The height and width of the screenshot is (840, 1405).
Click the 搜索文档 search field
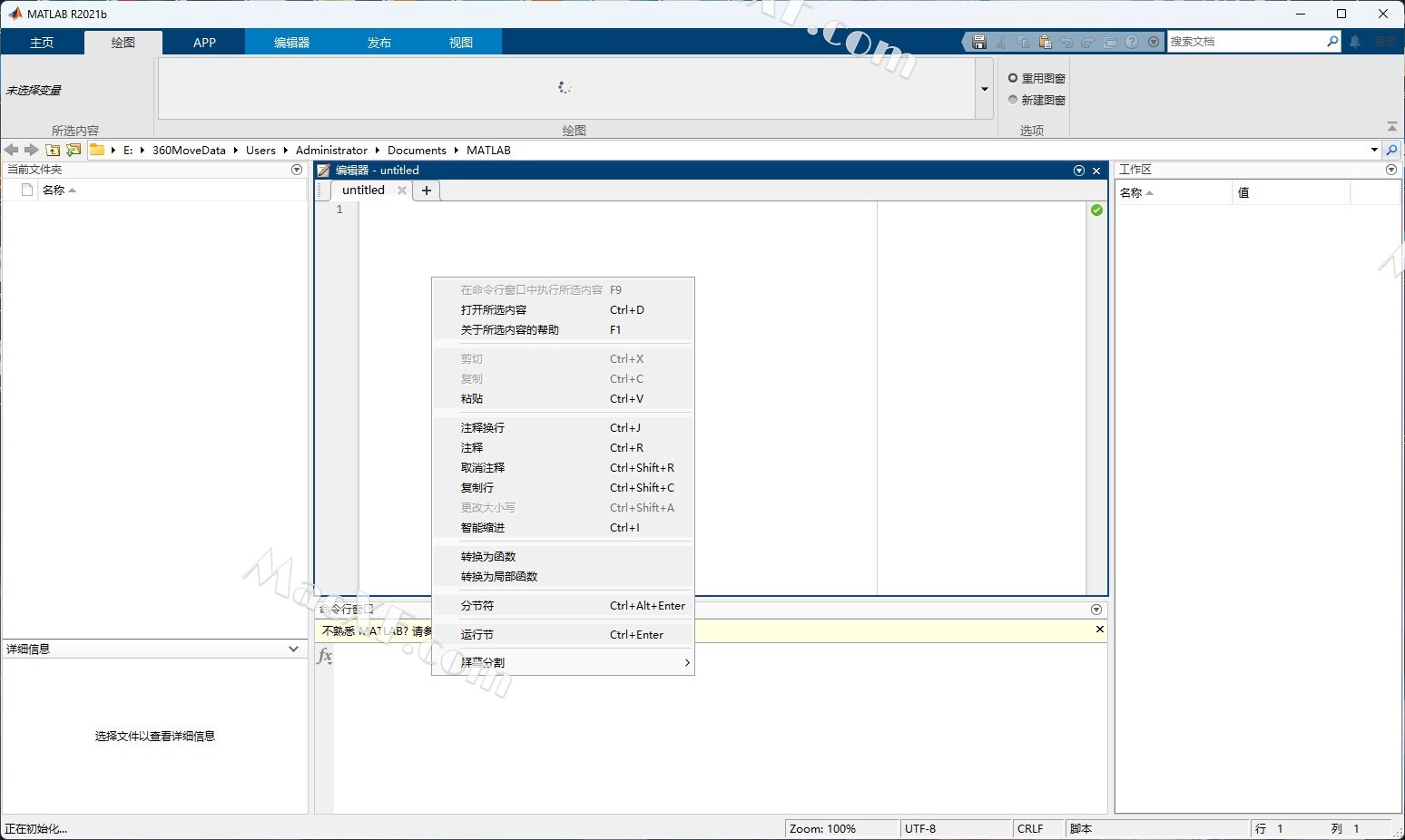[x=1243, y=42]
